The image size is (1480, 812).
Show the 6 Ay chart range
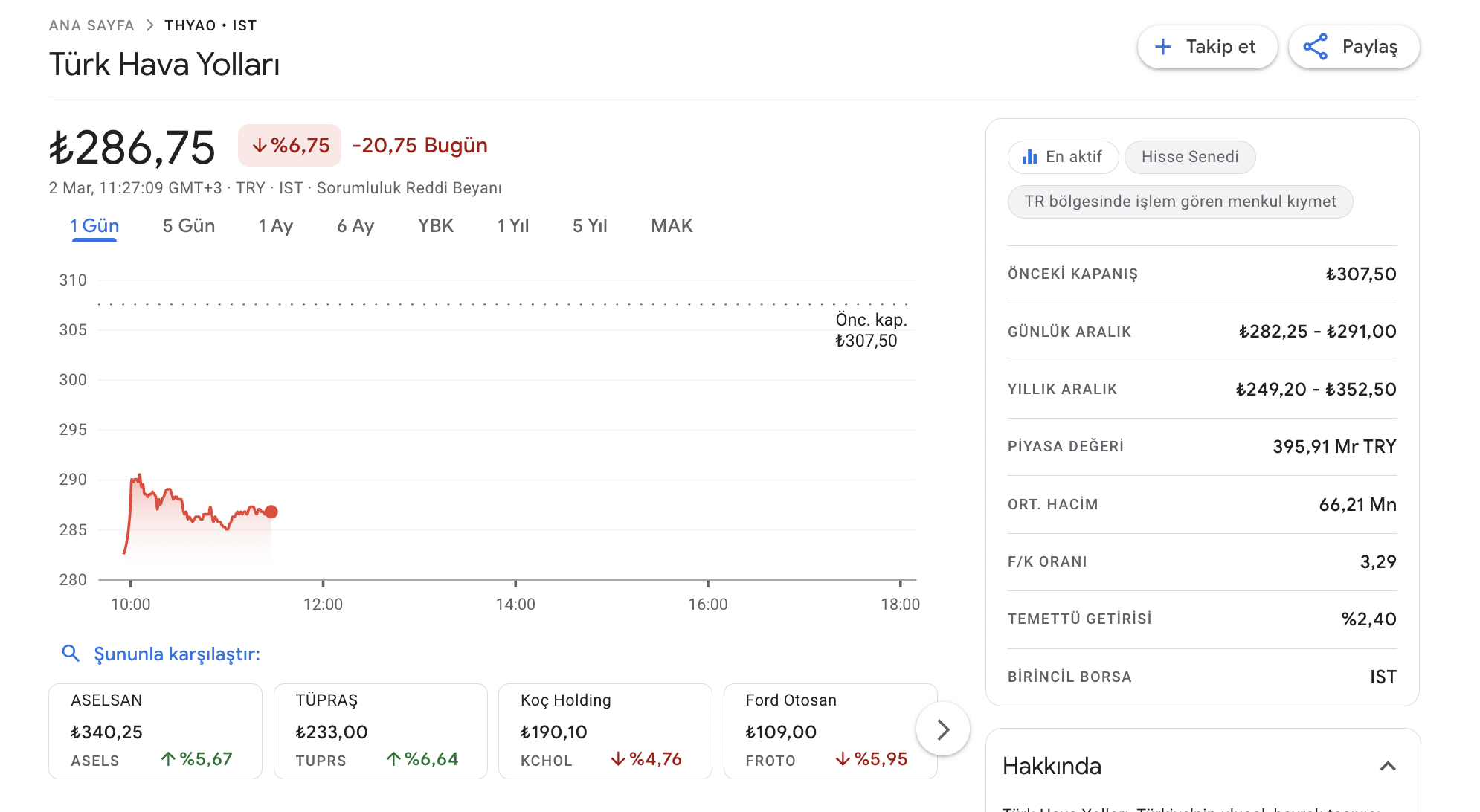point(355,225)
